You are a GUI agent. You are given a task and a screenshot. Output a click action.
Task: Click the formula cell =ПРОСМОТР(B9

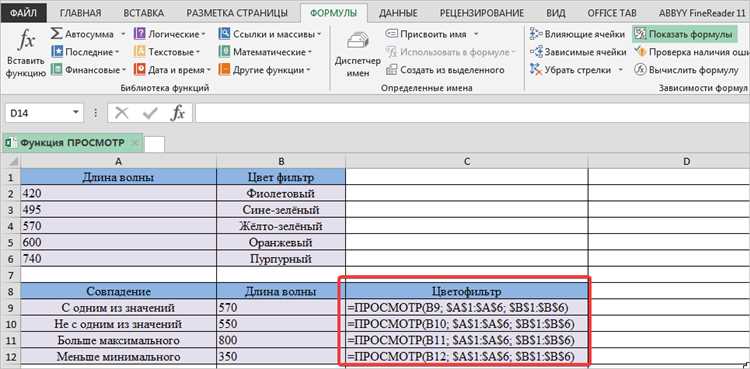(x=466, y=307)
